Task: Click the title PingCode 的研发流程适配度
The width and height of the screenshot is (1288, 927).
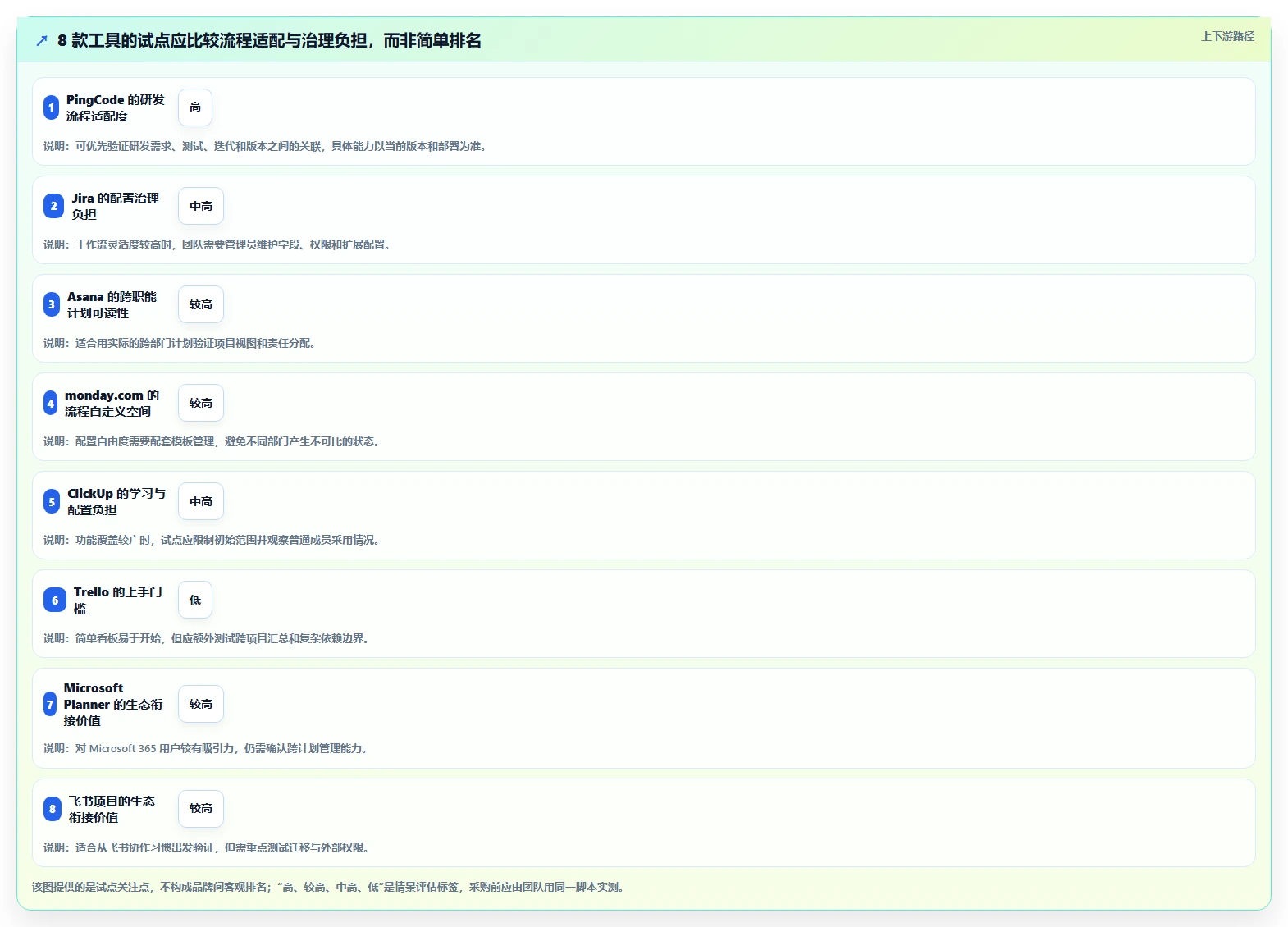Action: [116, 107]
